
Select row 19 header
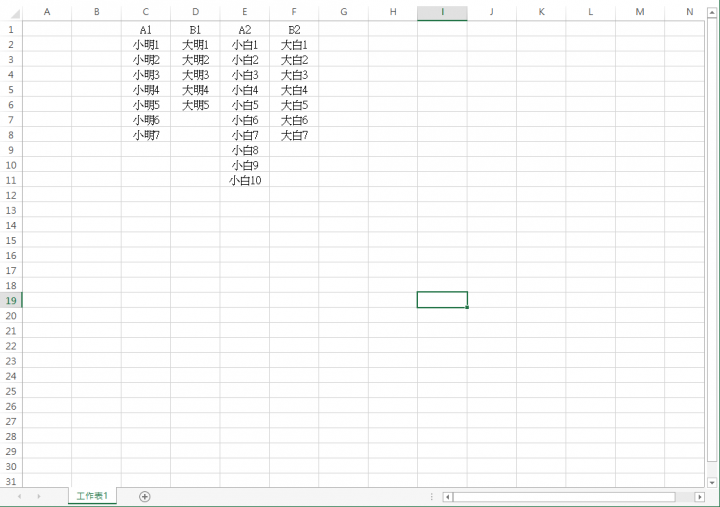point(11,301)
